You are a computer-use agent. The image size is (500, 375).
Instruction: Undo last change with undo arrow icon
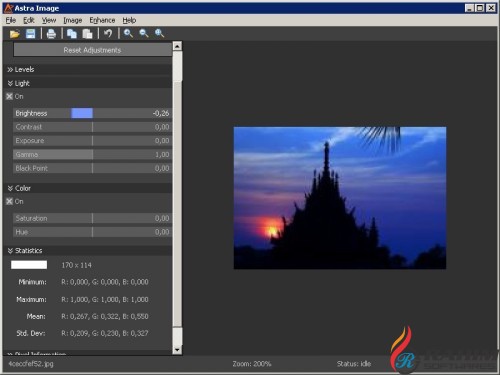point(108,33)
